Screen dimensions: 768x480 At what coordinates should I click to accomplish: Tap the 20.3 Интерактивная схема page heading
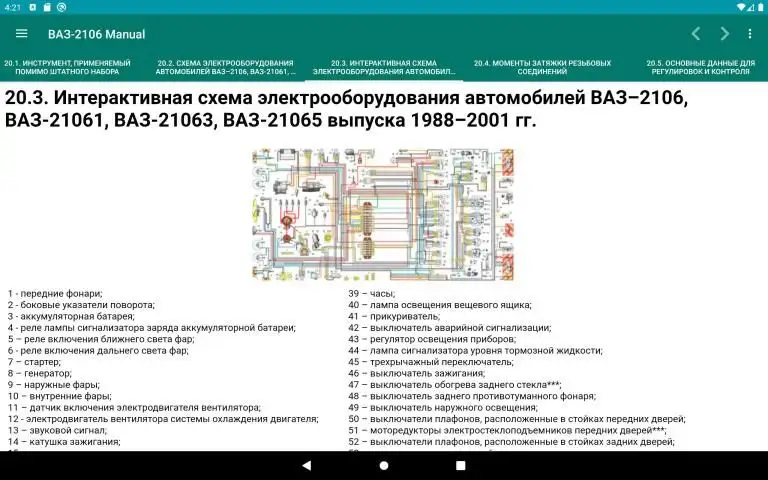click(346, 109)
